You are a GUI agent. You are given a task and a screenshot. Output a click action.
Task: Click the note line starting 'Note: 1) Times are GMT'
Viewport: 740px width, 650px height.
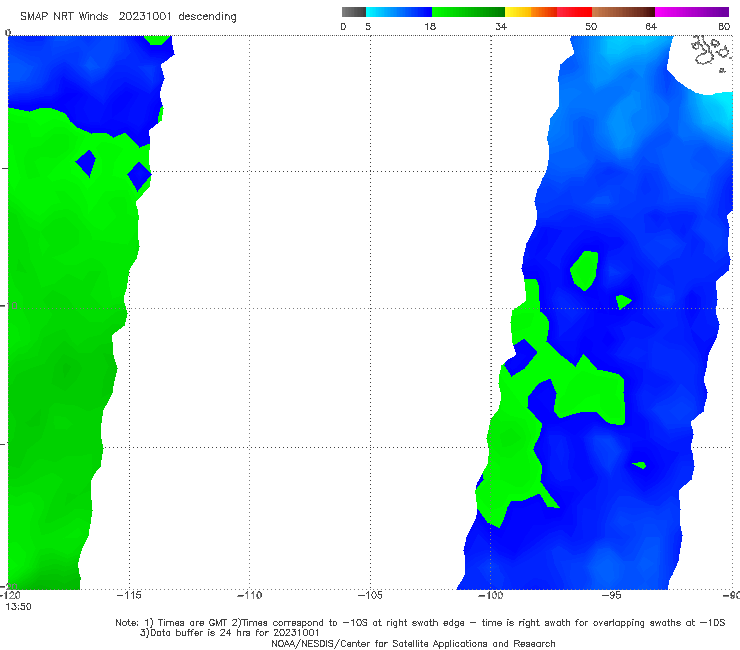click(x=420, y=623)
